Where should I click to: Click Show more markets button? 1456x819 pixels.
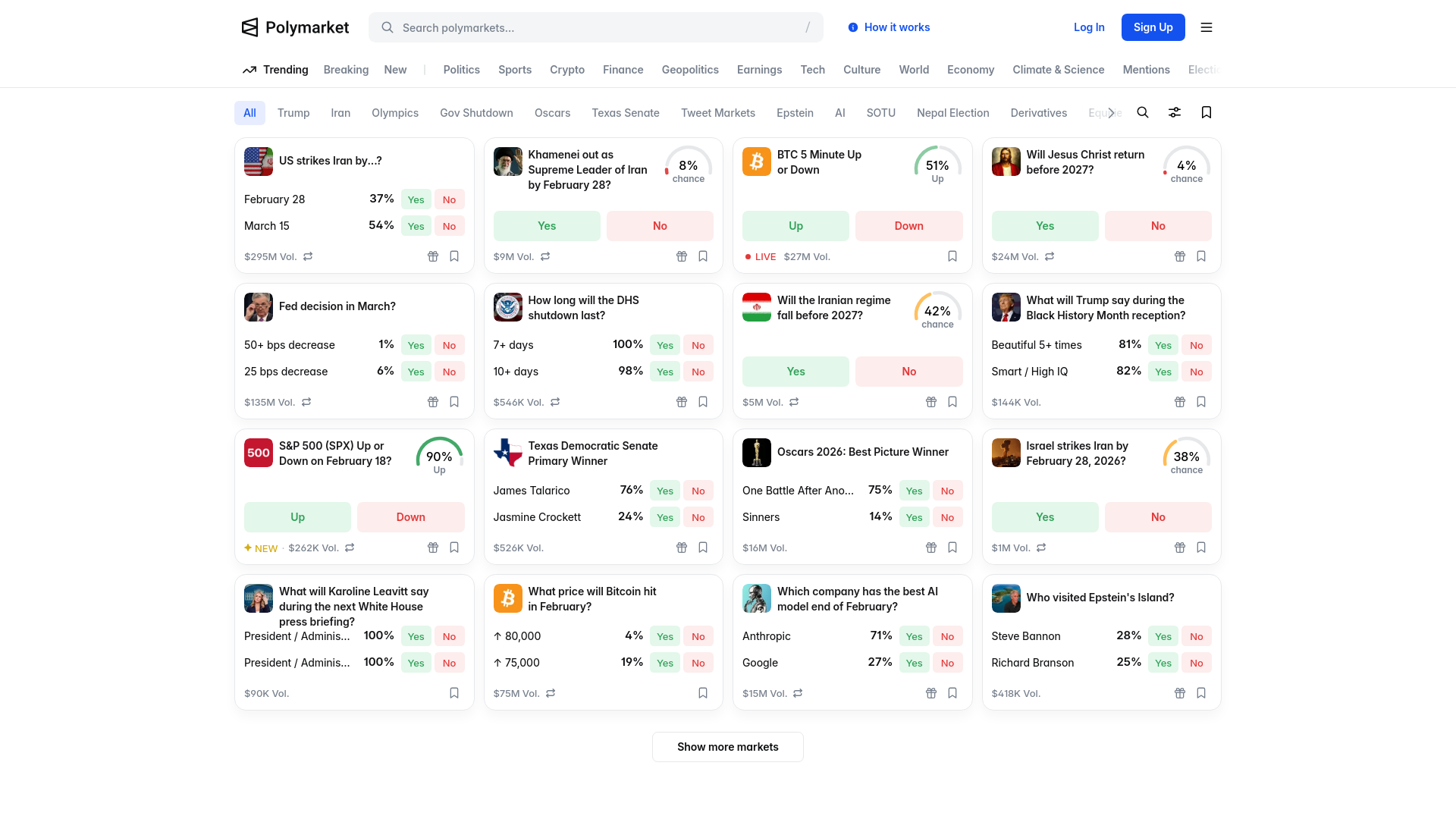point(728,747)
